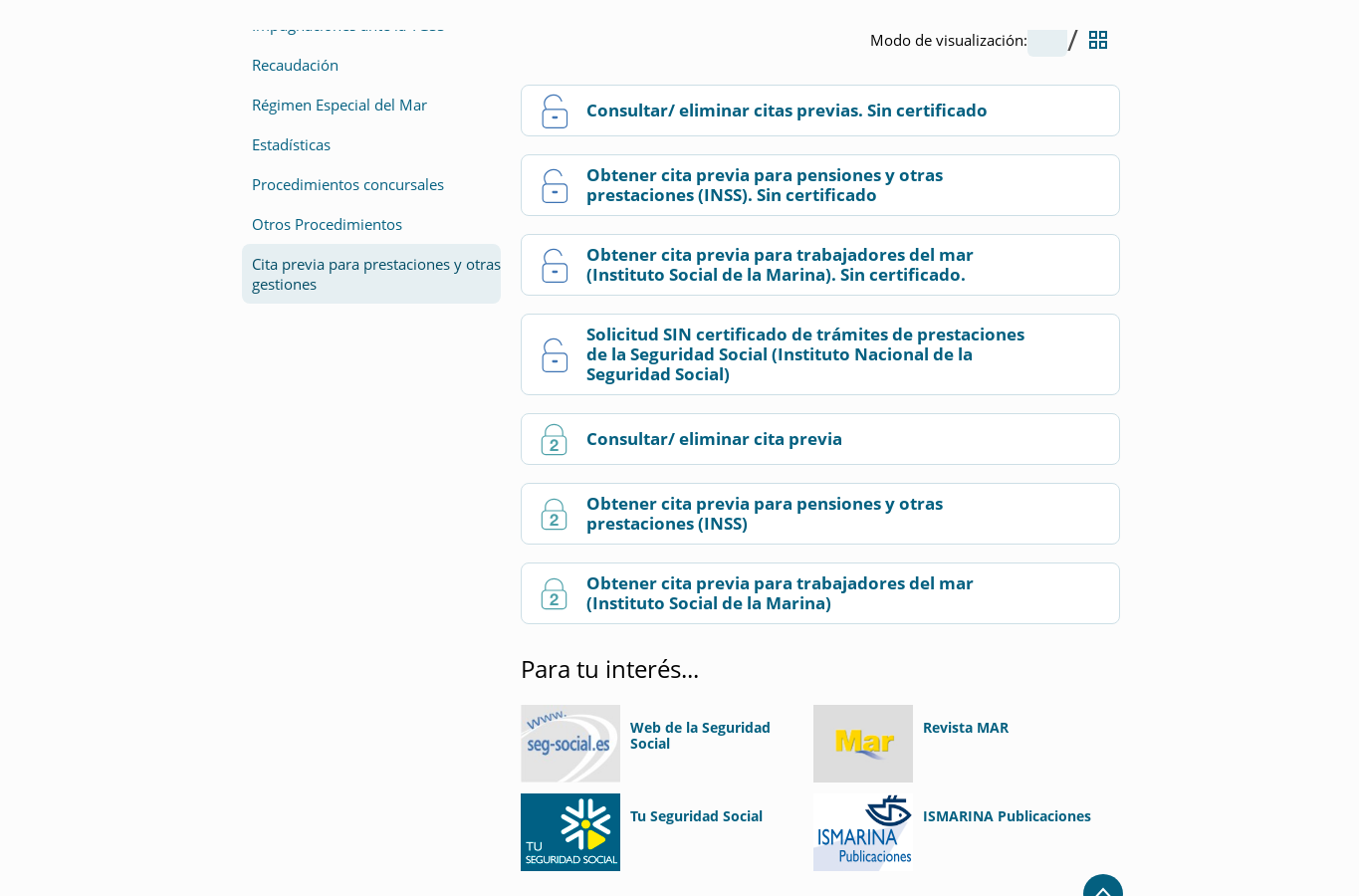
Task: Click open padlock icon beside 'Consultar/ eliminar citas previas. Sin certificado'
Action: point(555,112)
